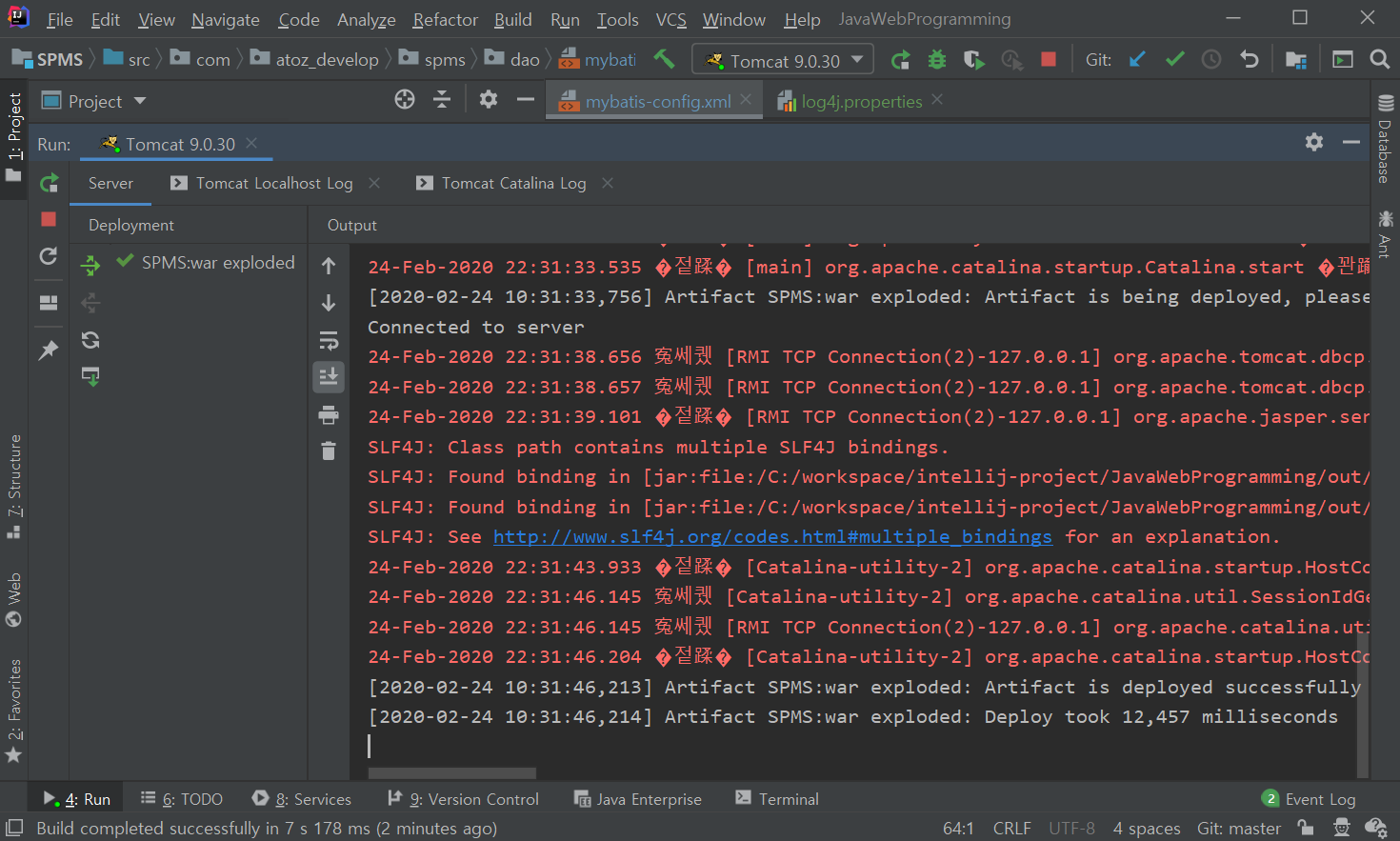The height and width of the screenshot is (841, 1400).
Task: Switch to log4j.properties editor tab
Action: (x=861, y=101)
